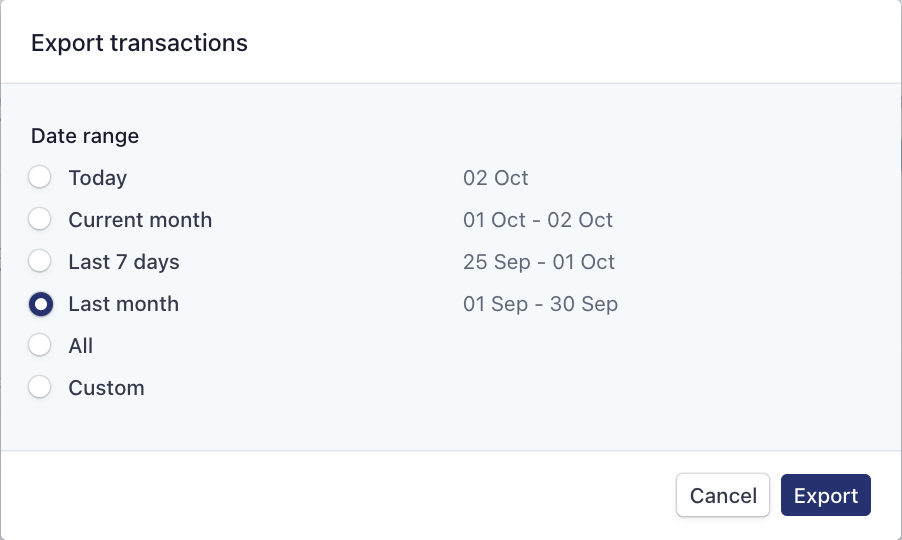Select the Last 7 days radio circle

coord(40,261)
